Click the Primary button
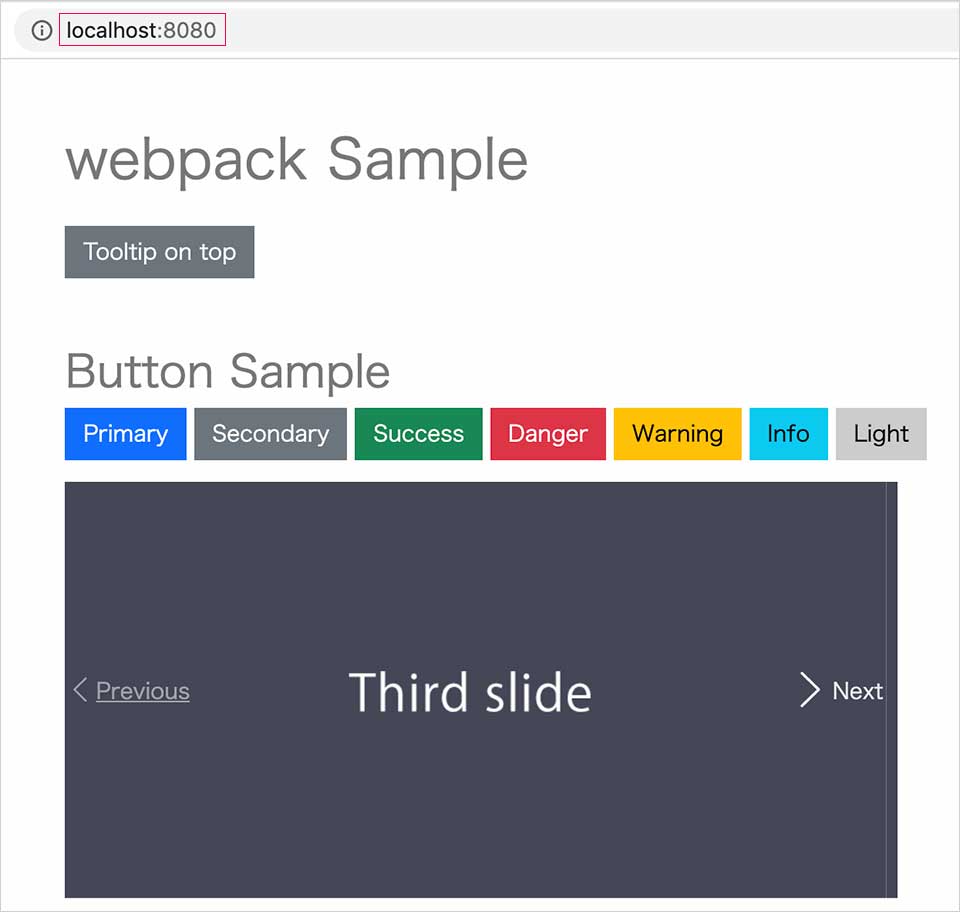The width and height of the screenshot is (960, 912). (124, 434)
